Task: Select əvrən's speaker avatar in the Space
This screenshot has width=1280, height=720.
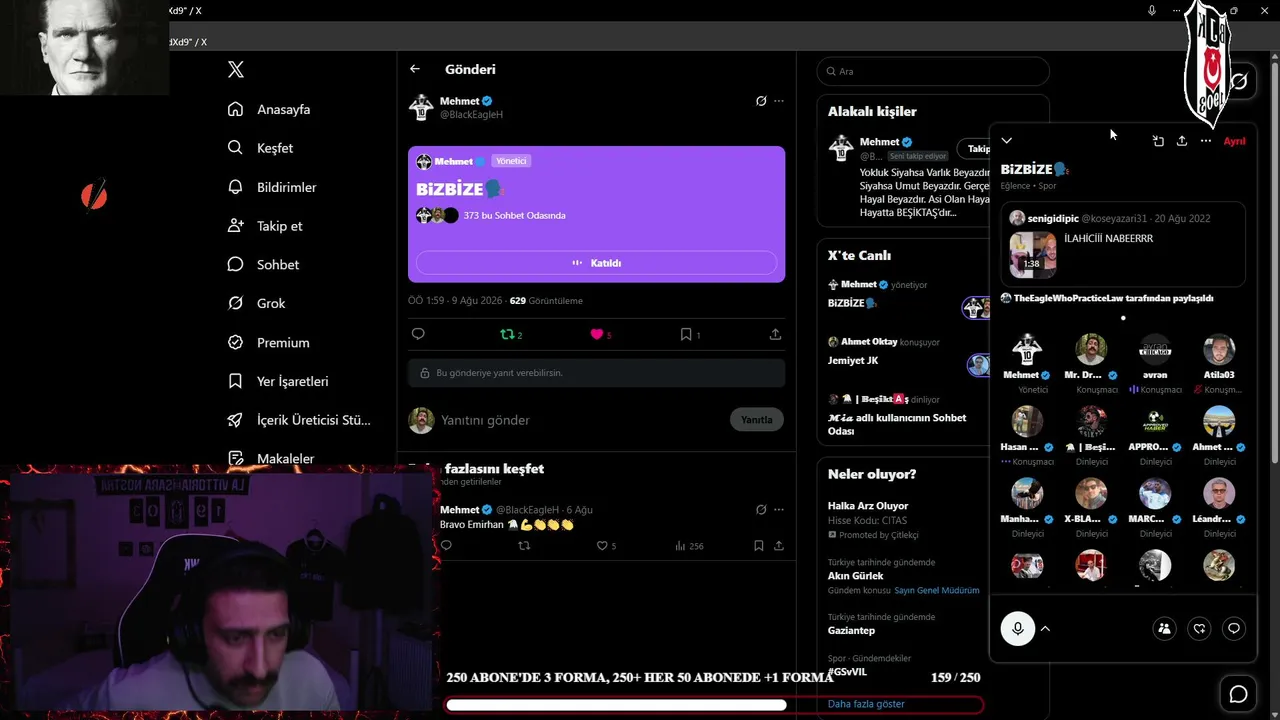Action: [x=1155, y=350]
